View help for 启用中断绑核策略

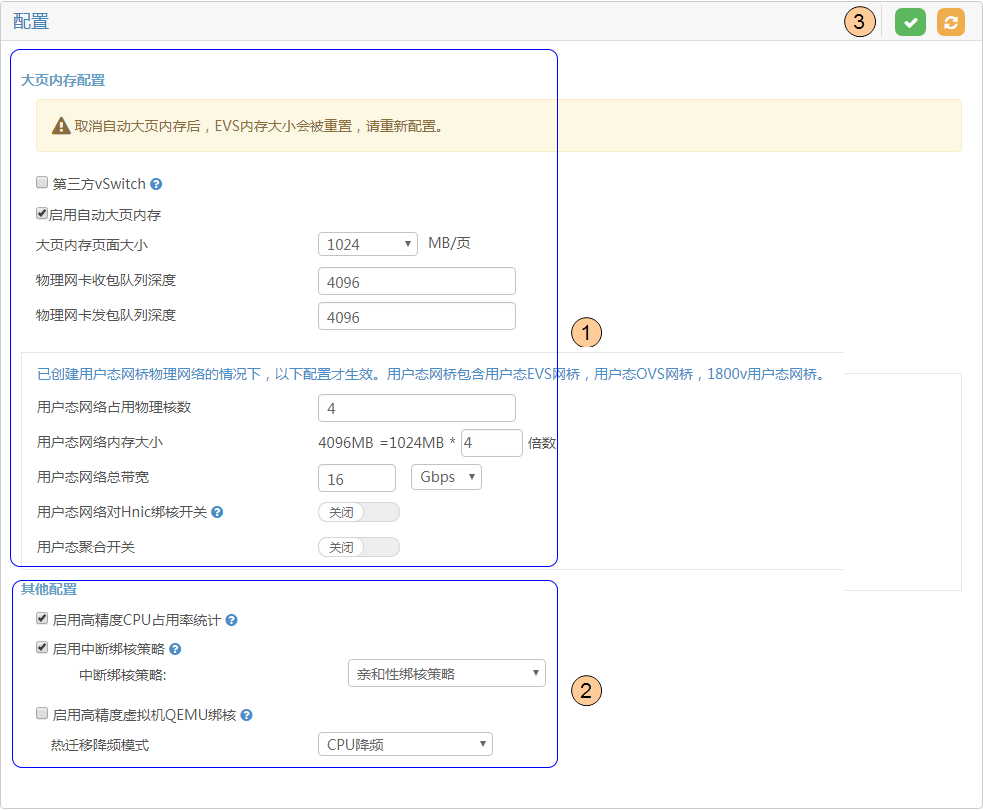(x=175, y=649)
